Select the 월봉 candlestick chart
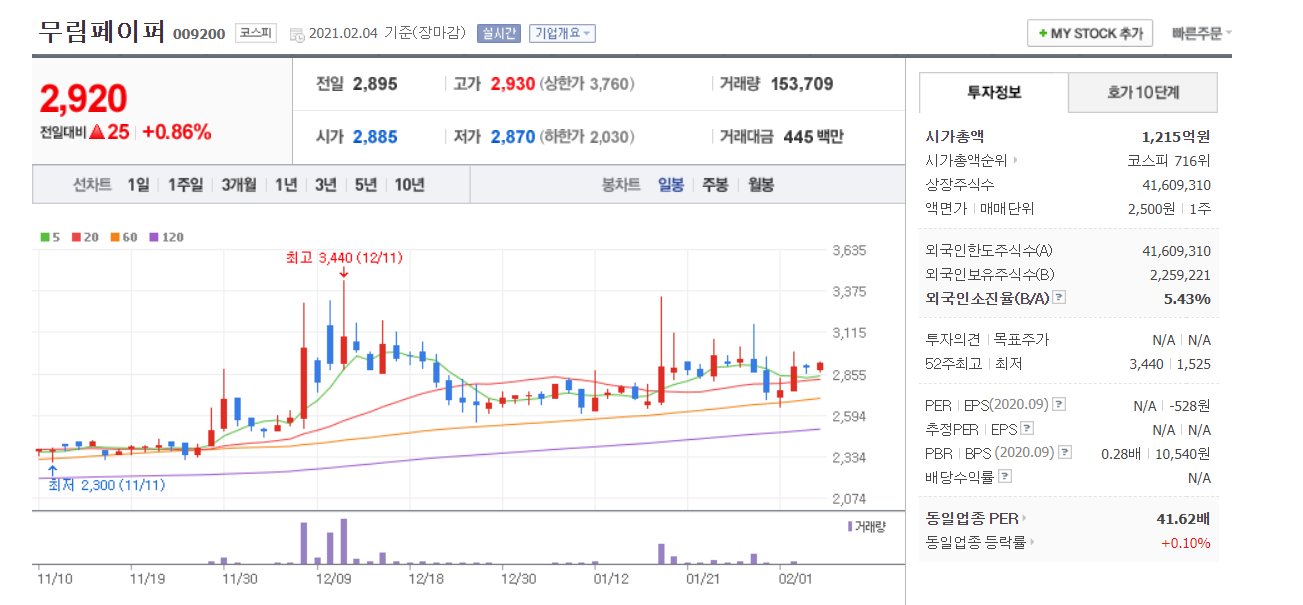Screen dimensions: 1303x605 [x=761, y=185]
